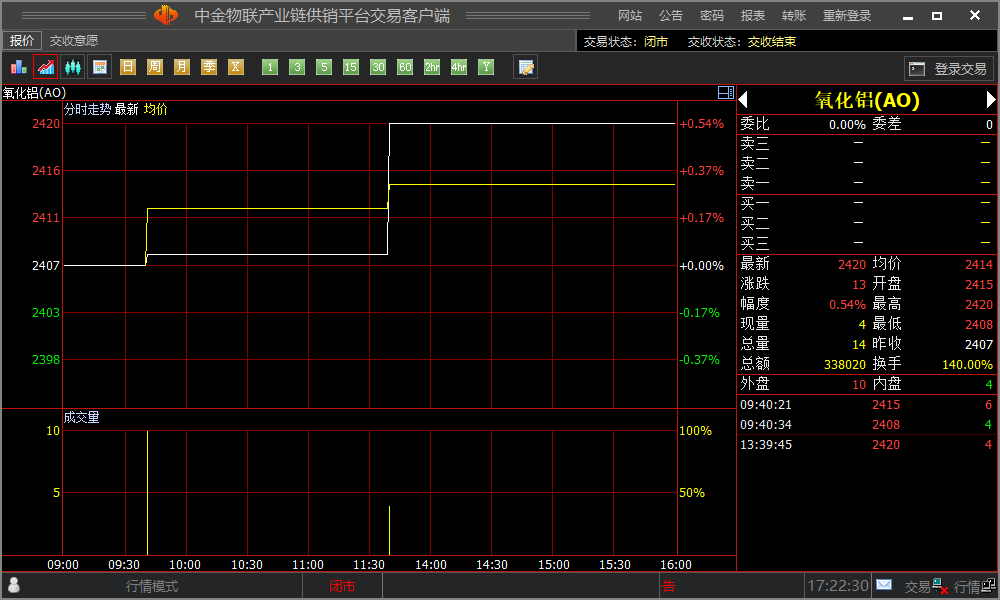Toggle the side panel layout icon
The height and width of the screenshot is (600, 1000).
[726, 92]
